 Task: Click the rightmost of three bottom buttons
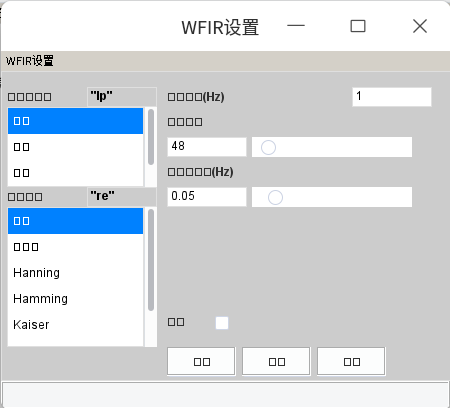[351, 362]
